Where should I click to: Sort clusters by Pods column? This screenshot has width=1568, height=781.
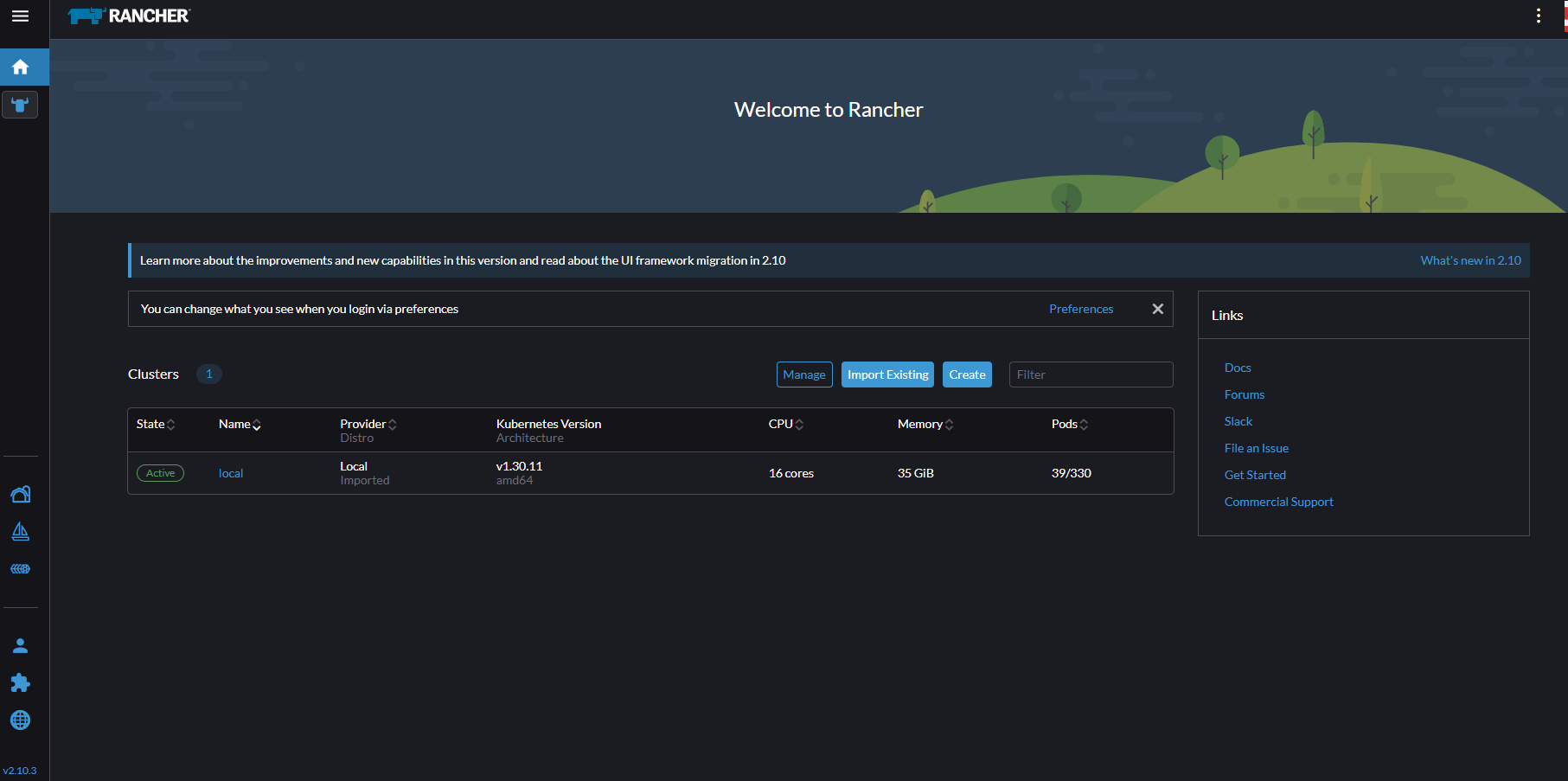(1070, 424)
